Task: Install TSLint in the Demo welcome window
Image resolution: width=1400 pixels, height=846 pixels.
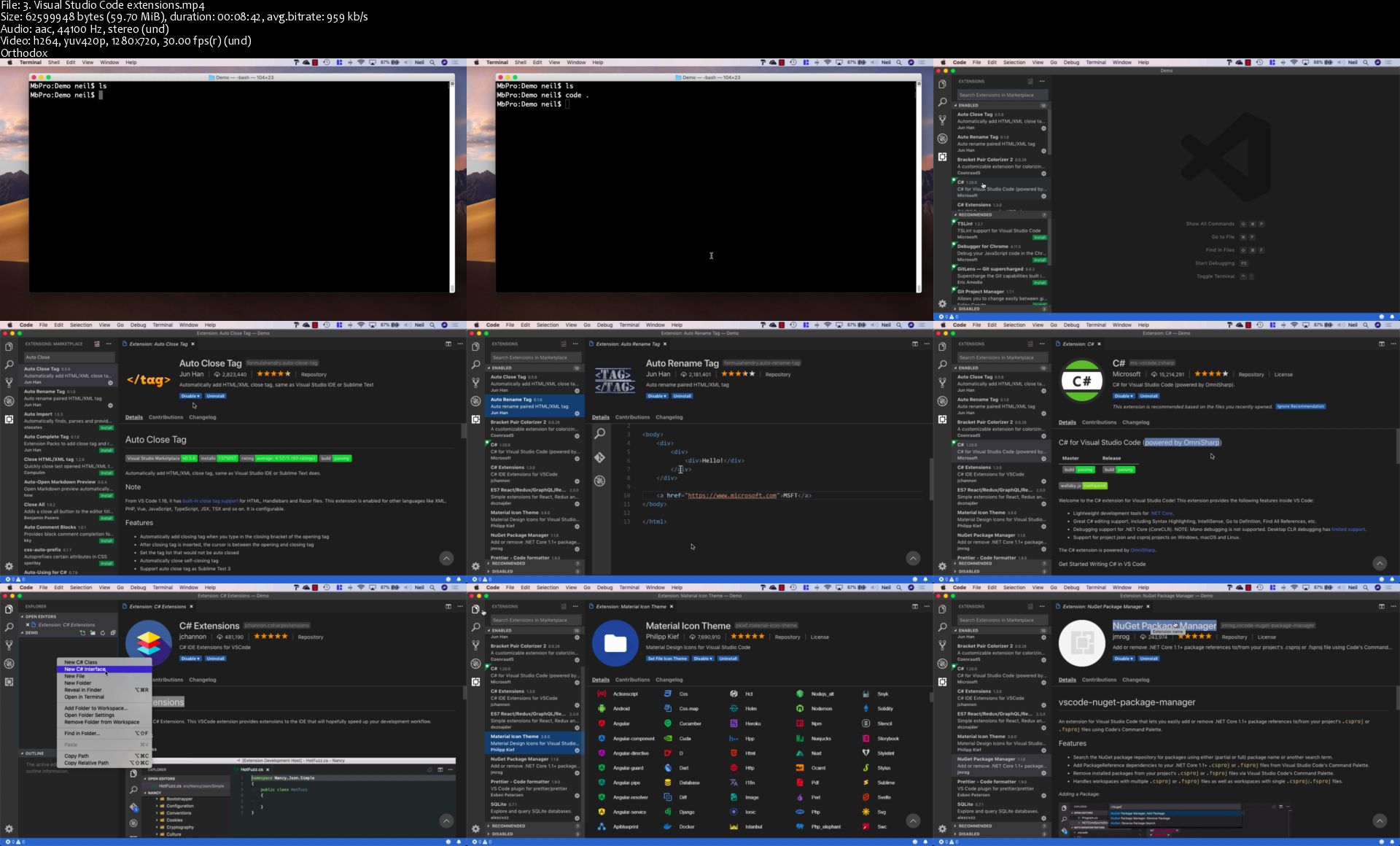Action: (x=1040, y=238)
